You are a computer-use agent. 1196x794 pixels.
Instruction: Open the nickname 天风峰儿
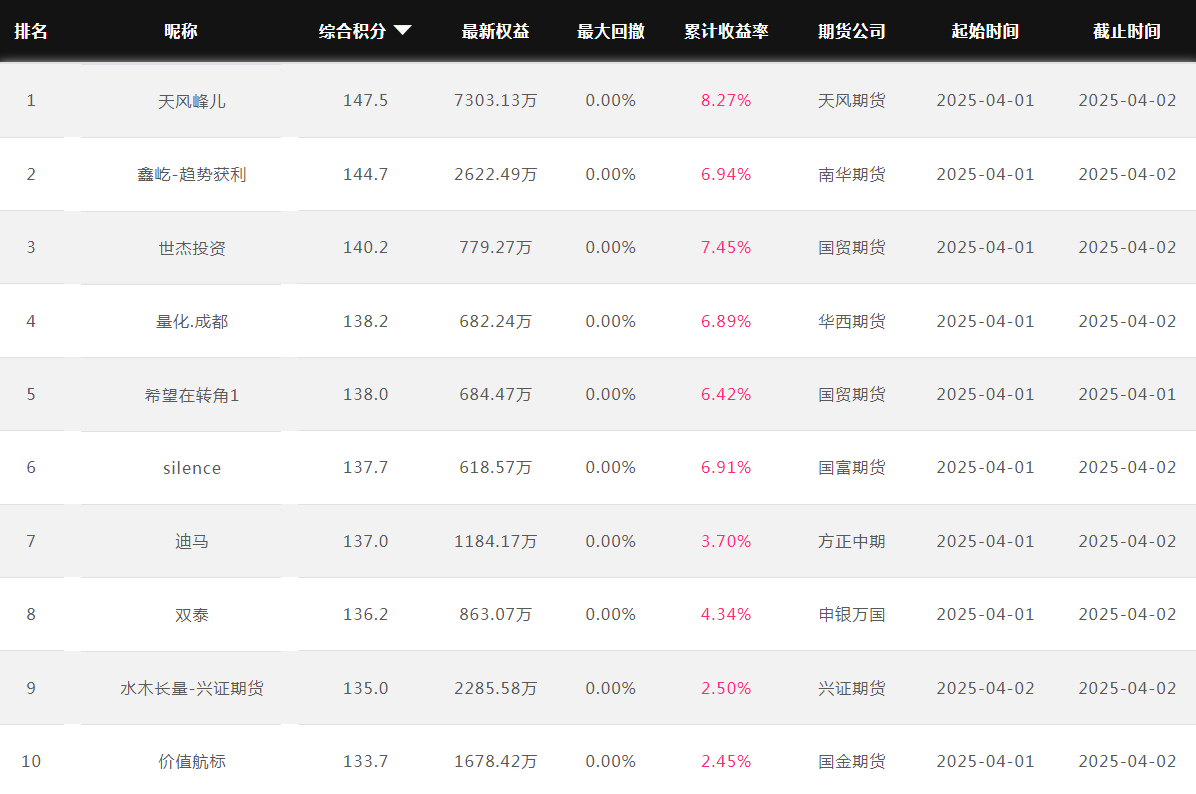point(191,101)
